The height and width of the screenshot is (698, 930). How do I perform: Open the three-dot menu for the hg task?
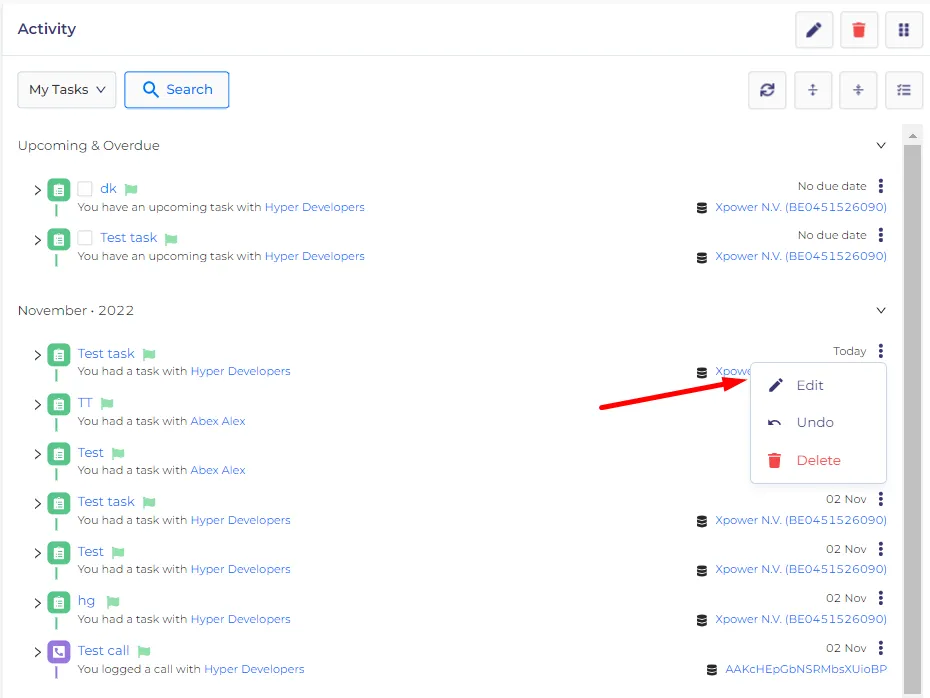(x=881, y=598)
